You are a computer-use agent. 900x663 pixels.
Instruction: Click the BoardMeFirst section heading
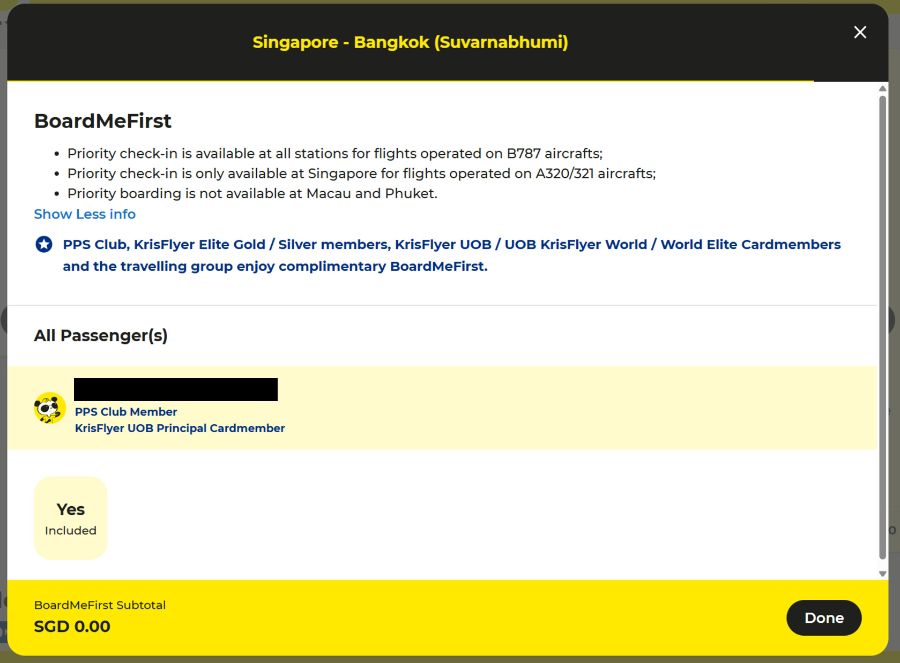[x=103, y=121]
